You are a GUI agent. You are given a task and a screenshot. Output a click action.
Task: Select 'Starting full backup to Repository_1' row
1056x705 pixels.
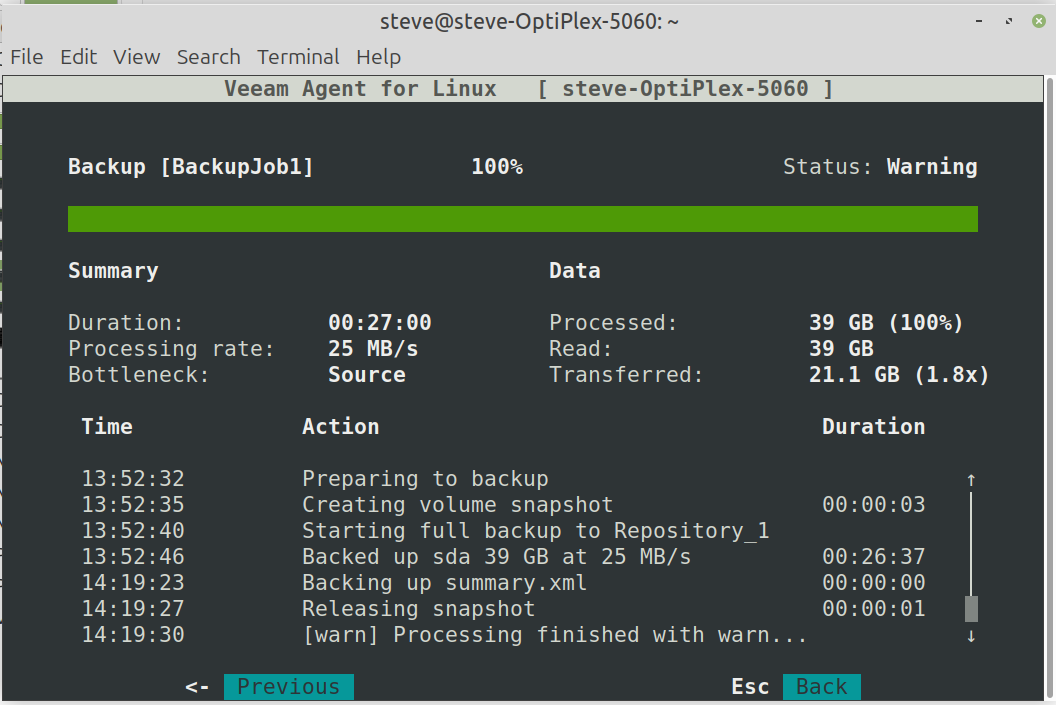tap(503, 531)
